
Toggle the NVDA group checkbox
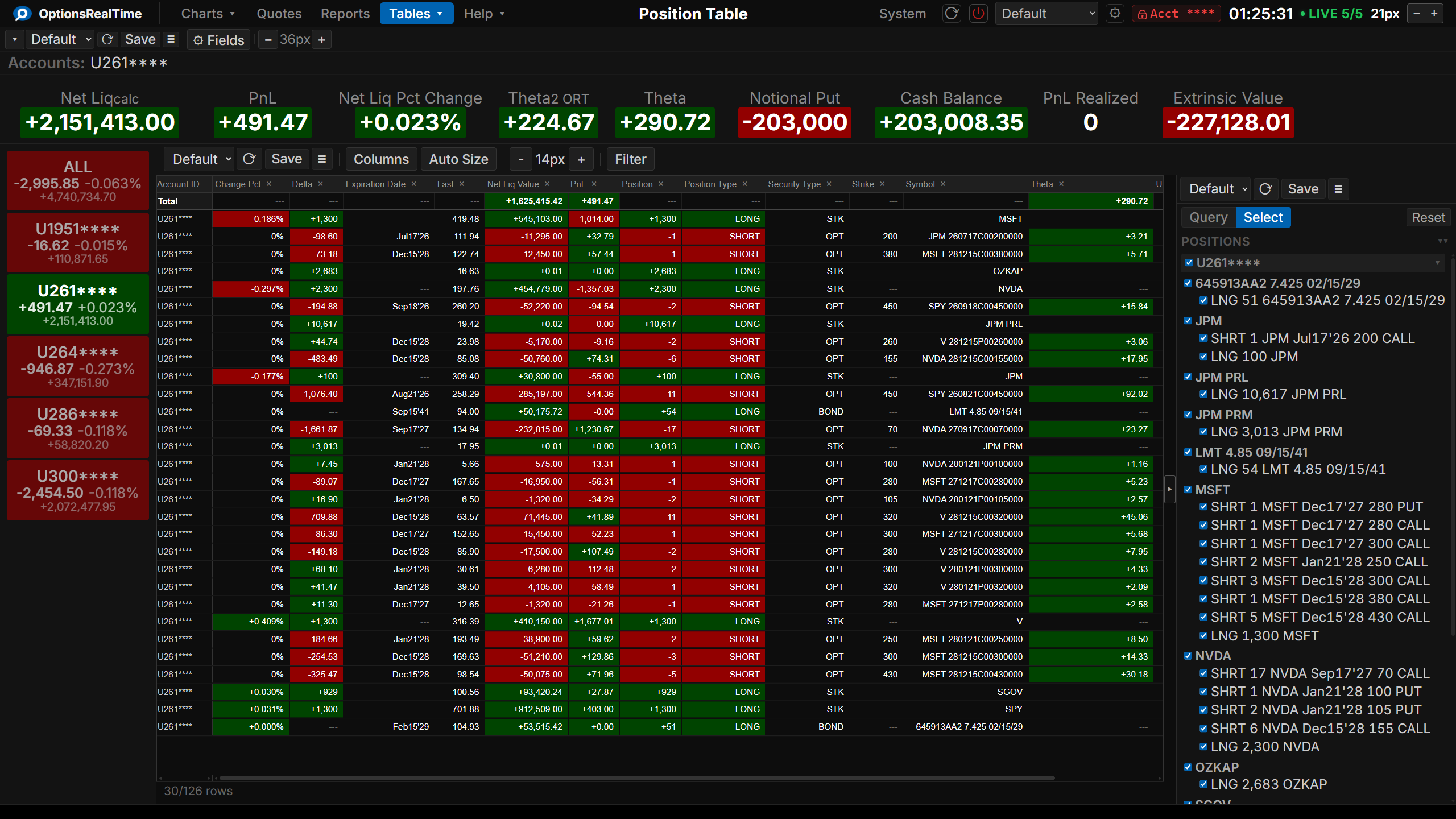1188,656
